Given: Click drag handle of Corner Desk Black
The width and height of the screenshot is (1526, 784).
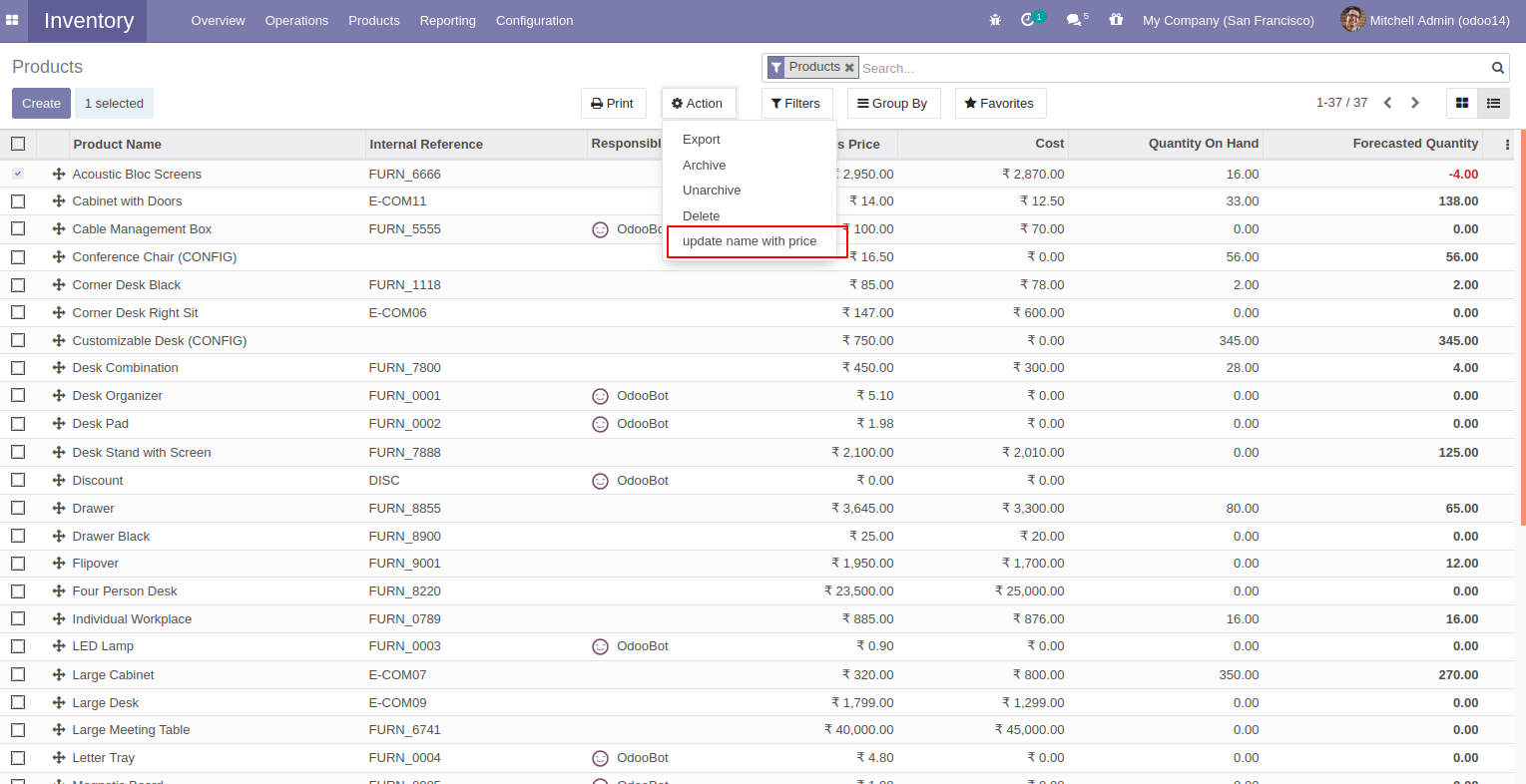Looking at the screenshot, I should [59, 285].
